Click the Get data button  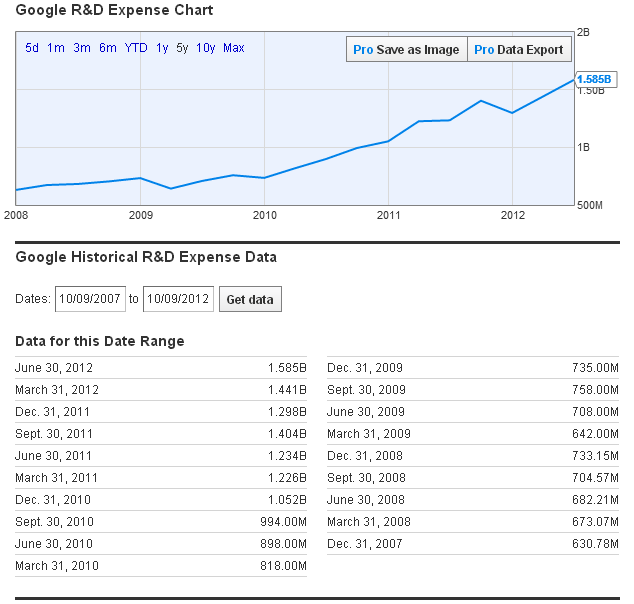tap(250, 299)
